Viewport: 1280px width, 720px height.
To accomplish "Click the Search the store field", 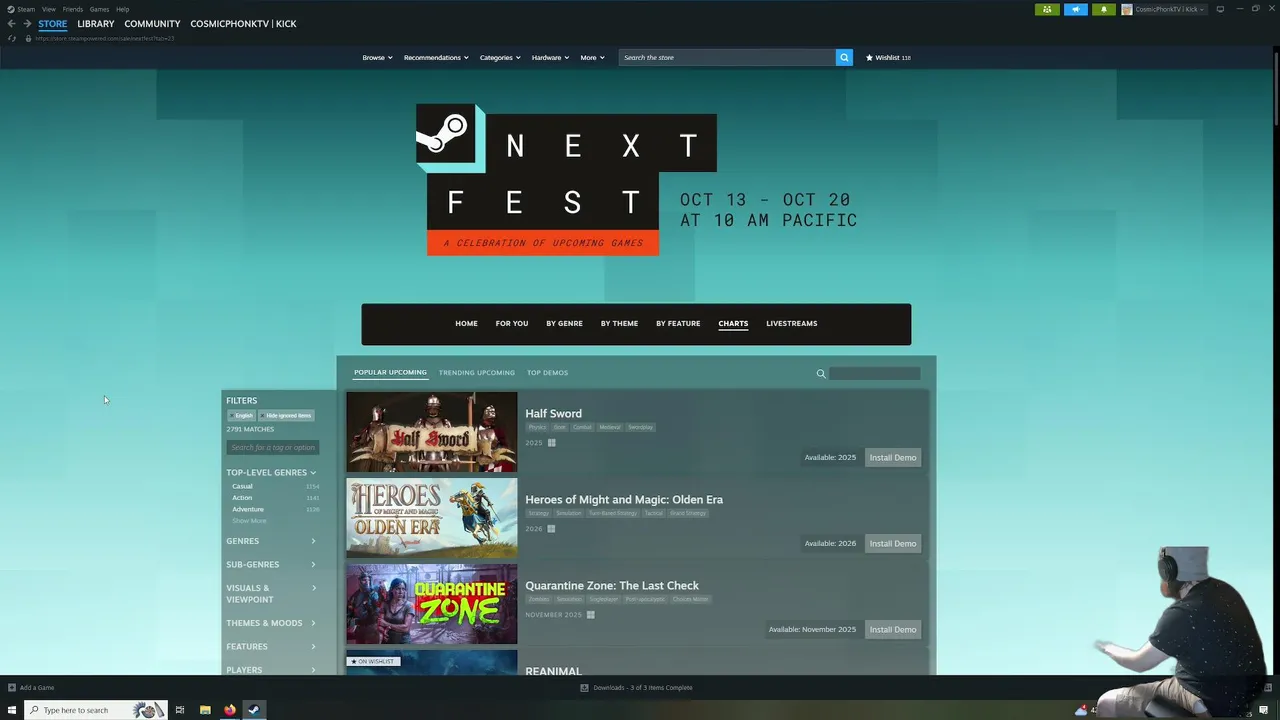I will (x=727, y=57).
